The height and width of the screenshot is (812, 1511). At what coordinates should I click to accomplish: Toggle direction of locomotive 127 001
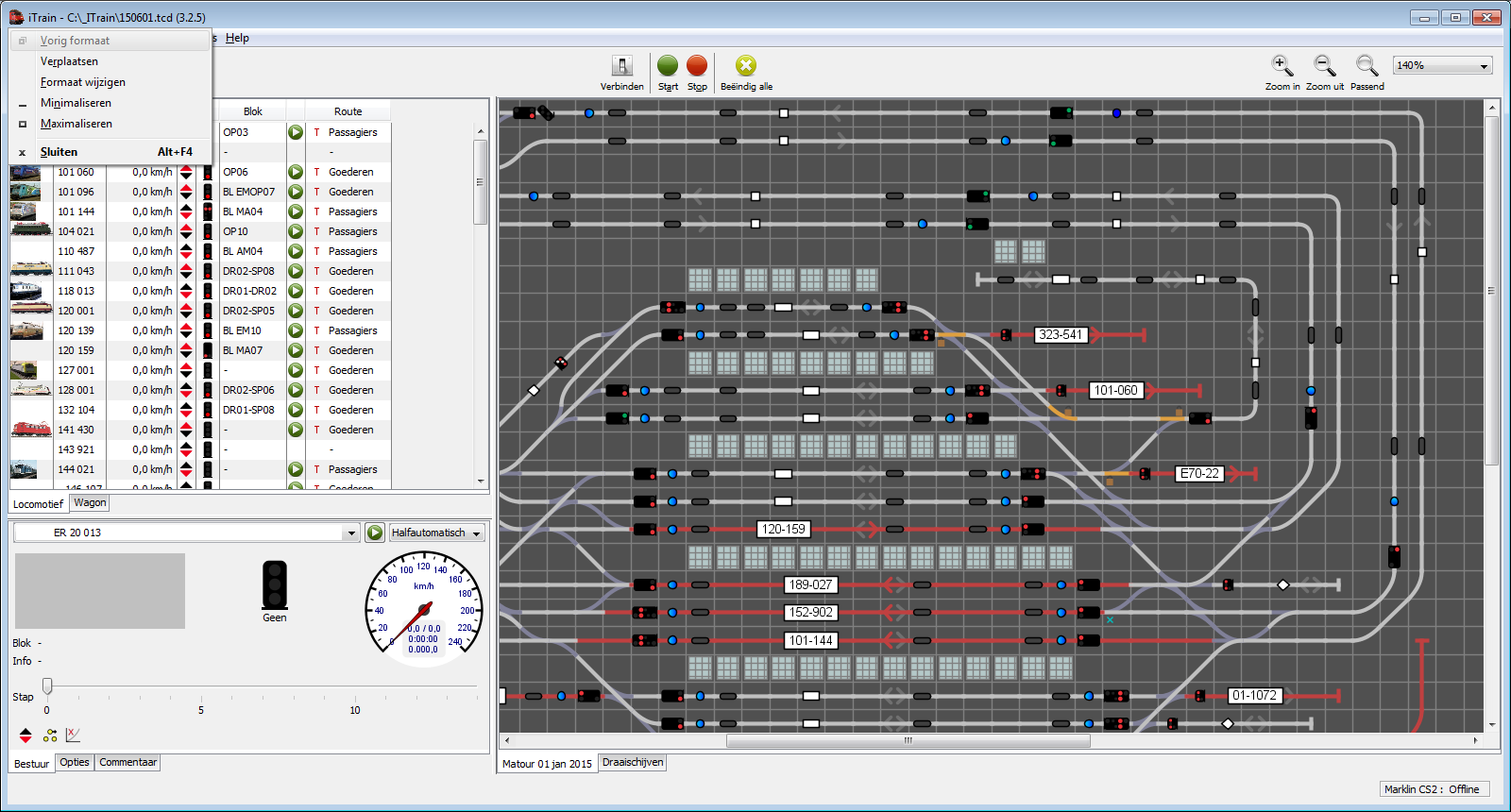click(186, 370)
